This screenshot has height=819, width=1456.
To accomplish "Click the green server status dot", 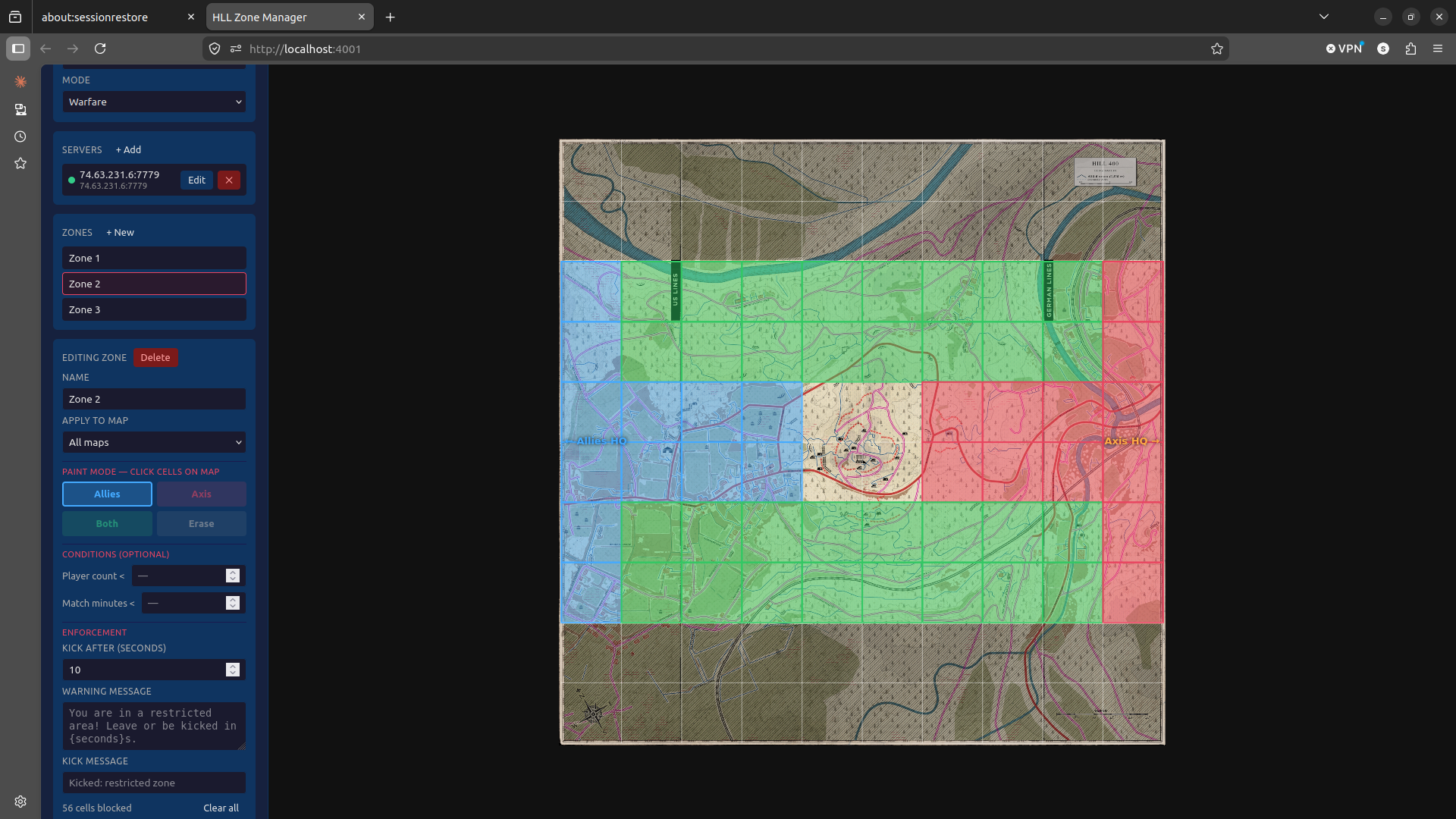I will coord(71,180).
